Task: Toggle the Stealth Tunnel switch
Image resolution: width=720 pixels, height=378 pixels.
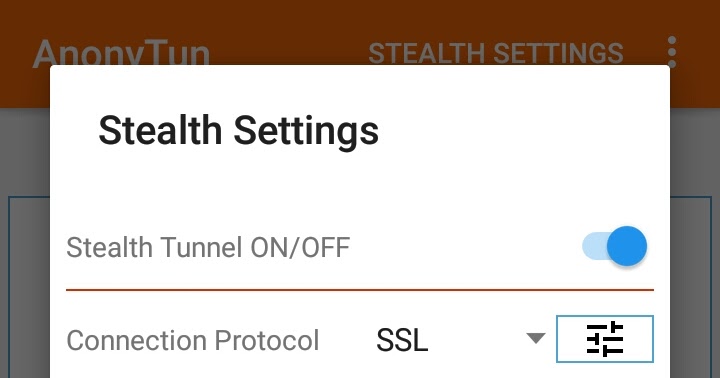Action: [x=614, y=246]
